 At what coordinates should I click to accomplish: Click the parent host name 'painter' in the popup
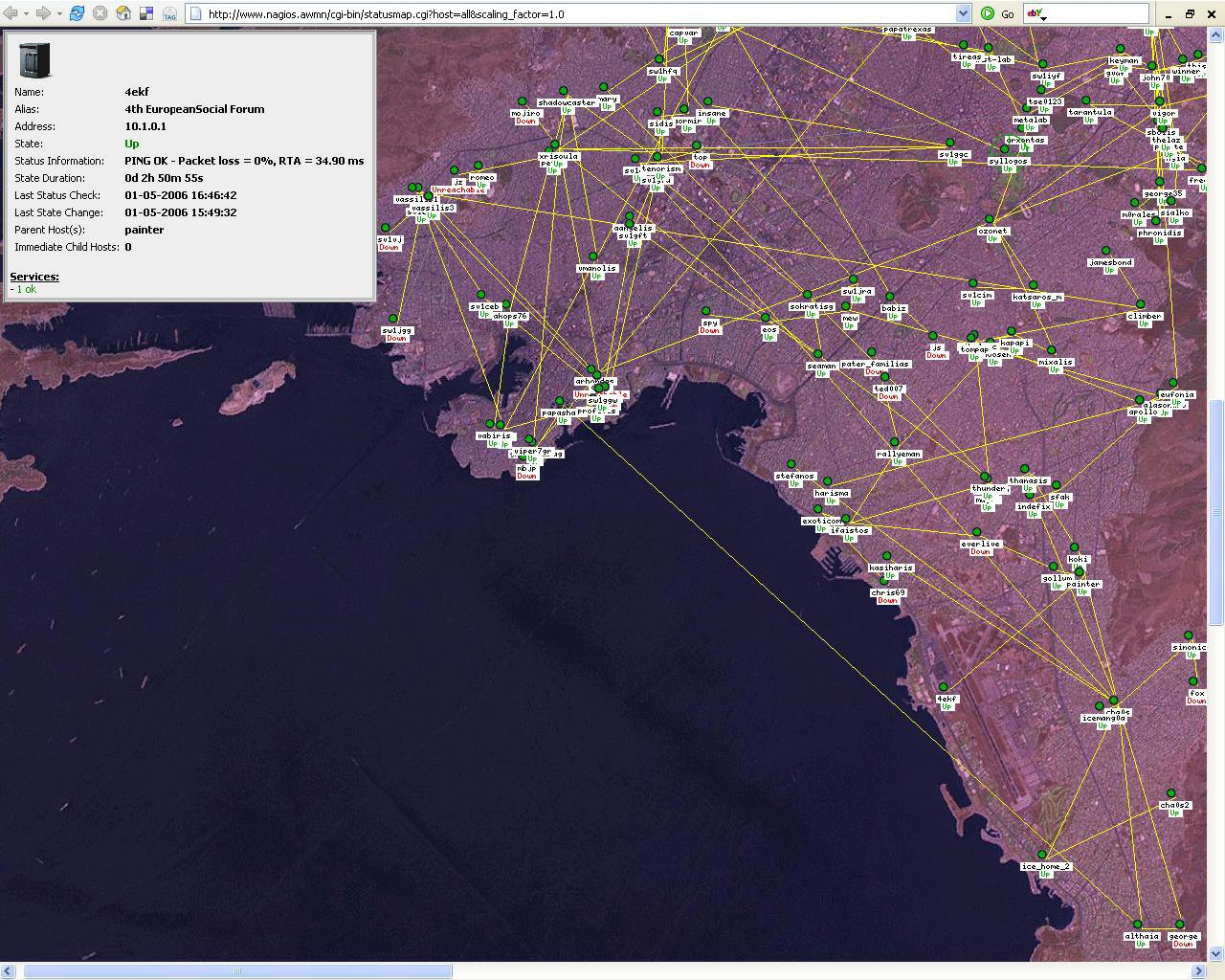[144, 230]
